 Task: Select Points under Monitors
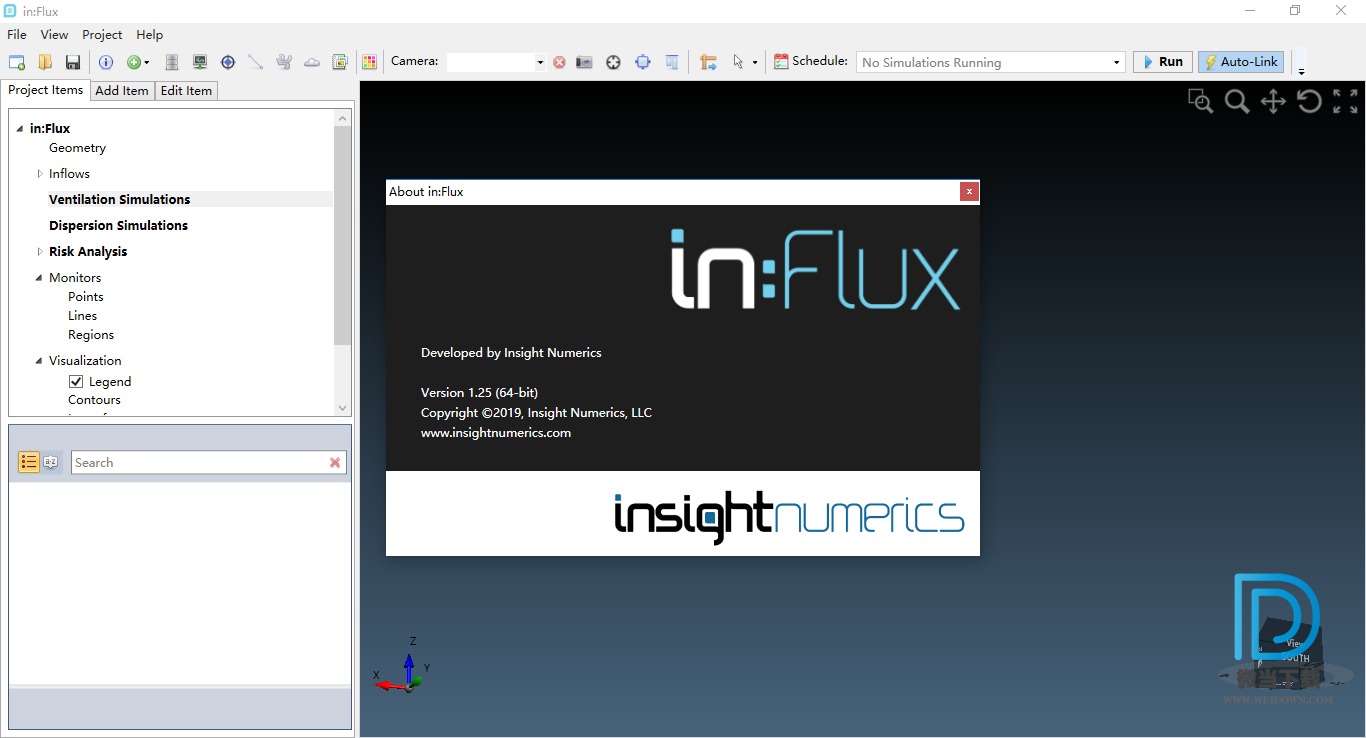click(86, 297)
